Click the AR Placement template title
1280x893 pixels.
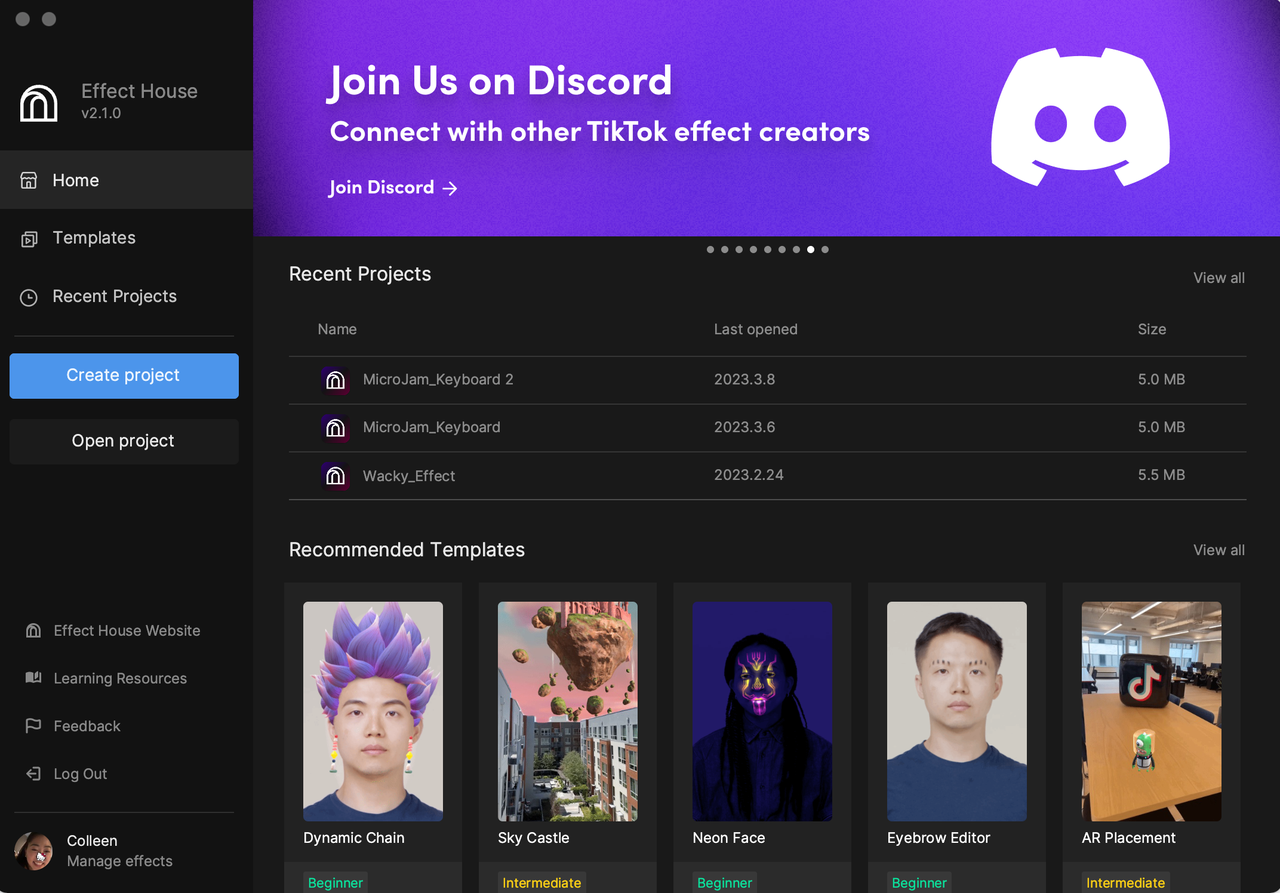click(1129, 838)
